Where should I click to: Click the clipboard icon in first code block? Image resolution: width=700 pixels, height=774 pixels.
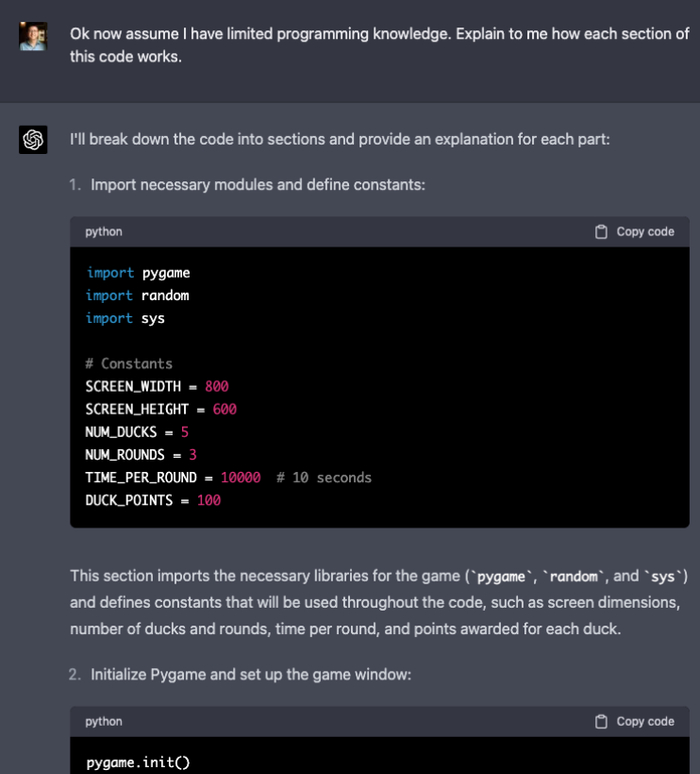601,232
